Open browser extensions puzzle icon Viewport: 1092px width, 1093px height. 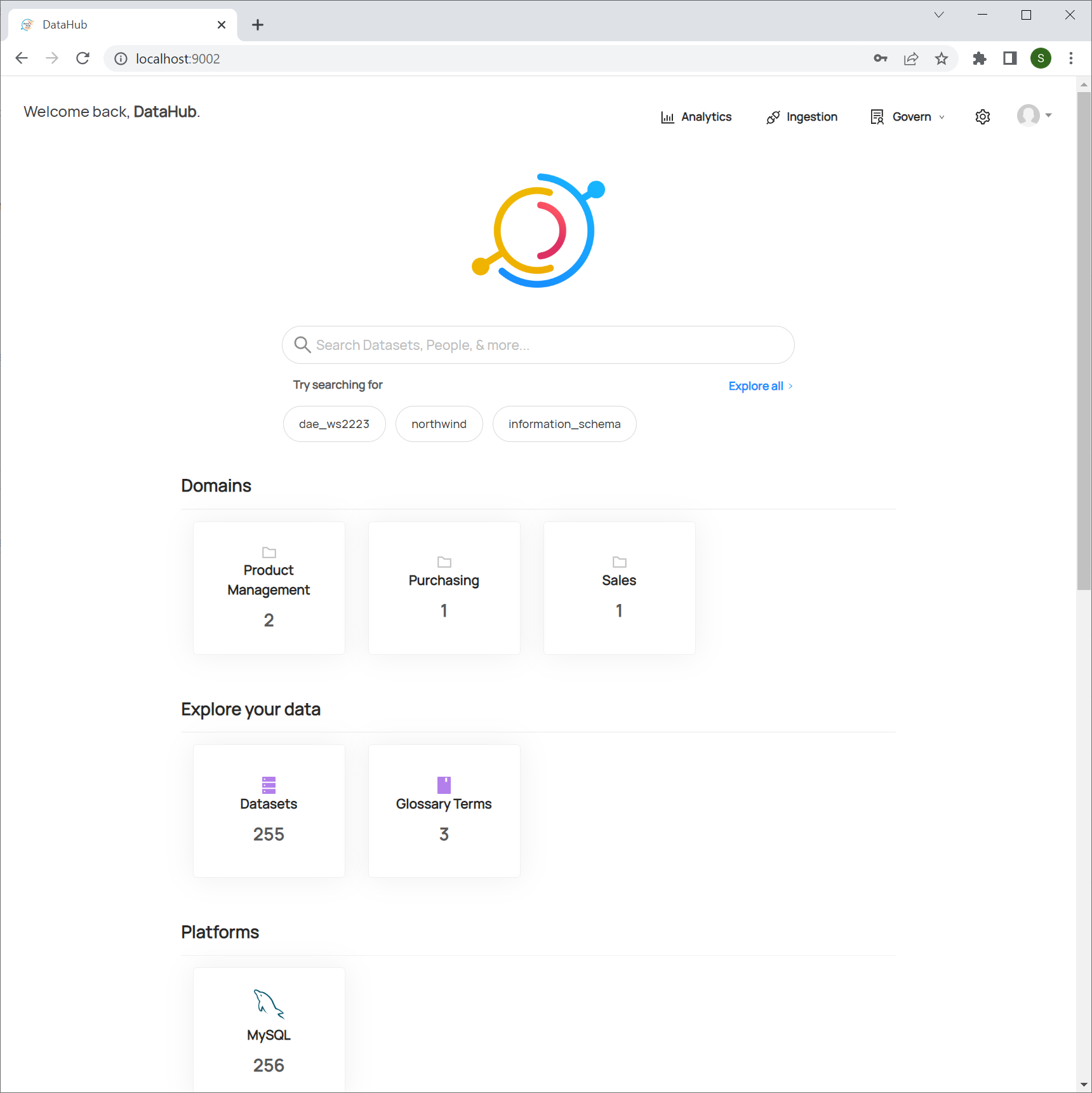pyautogui.click(x=980, y=58)
